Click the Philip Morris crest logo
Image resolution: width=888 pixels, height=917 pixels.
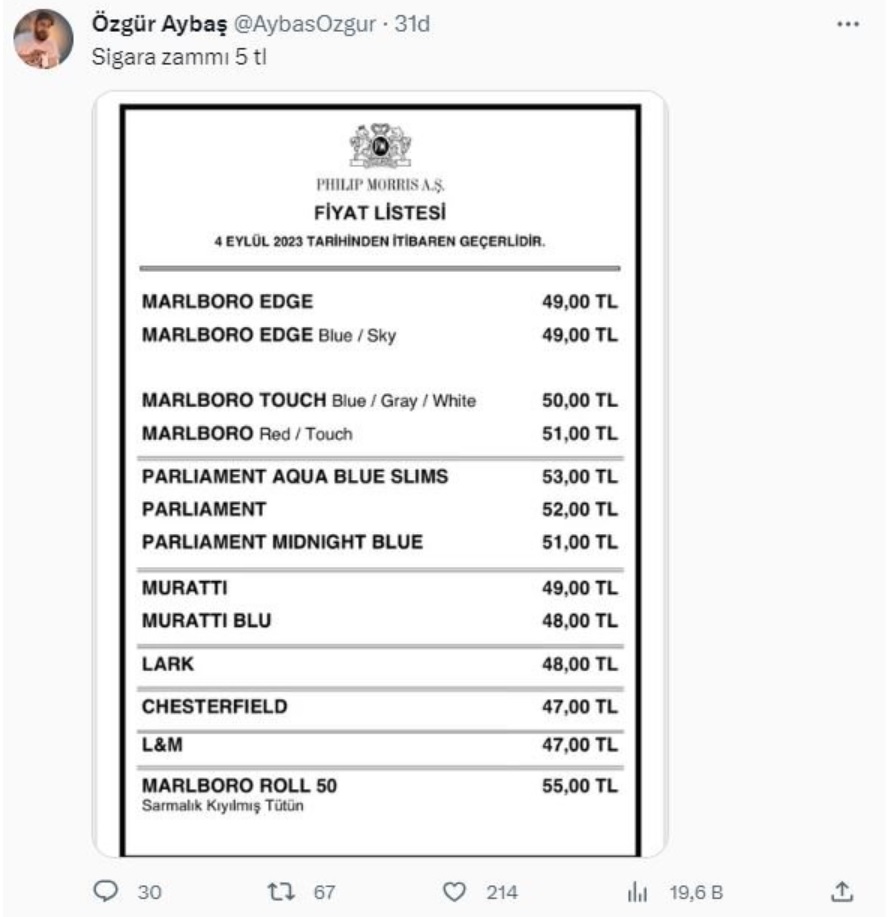click(x=380, y=146)
